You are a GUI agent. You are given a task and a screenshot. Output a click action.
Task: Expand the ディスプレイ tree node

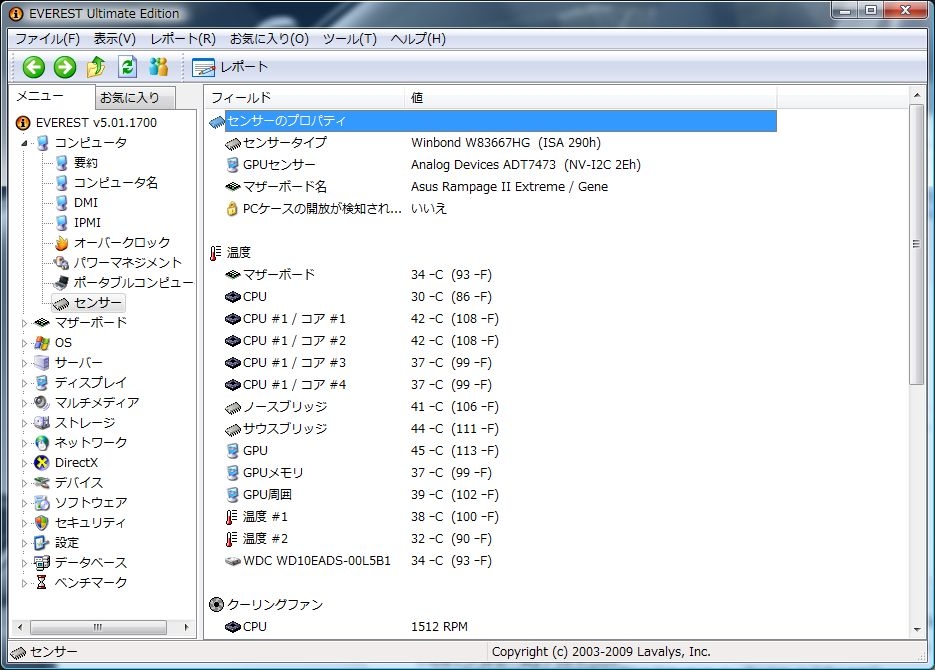[24, 383]
